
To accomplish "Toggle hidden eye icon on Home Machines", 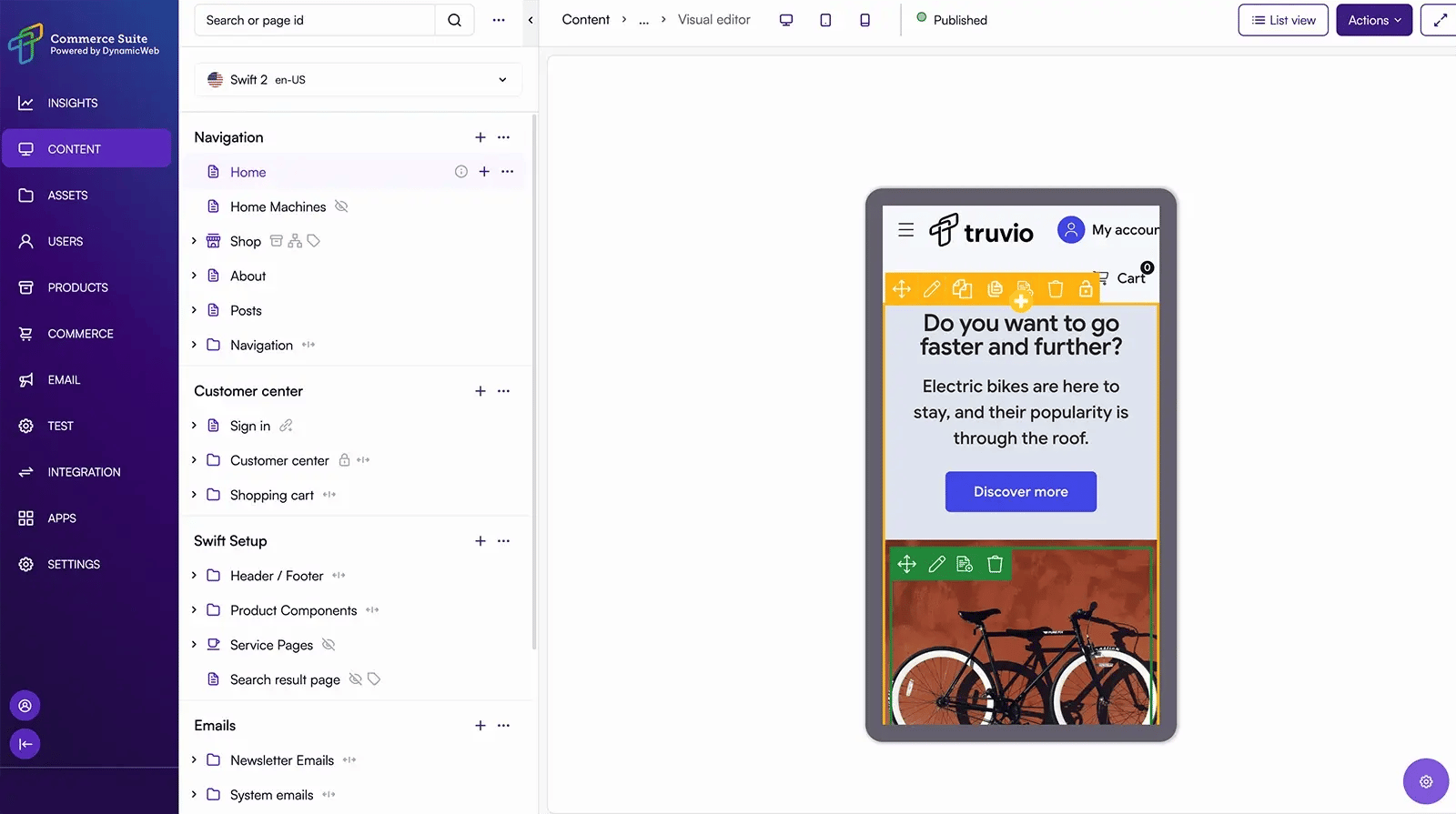I will 341,206.
